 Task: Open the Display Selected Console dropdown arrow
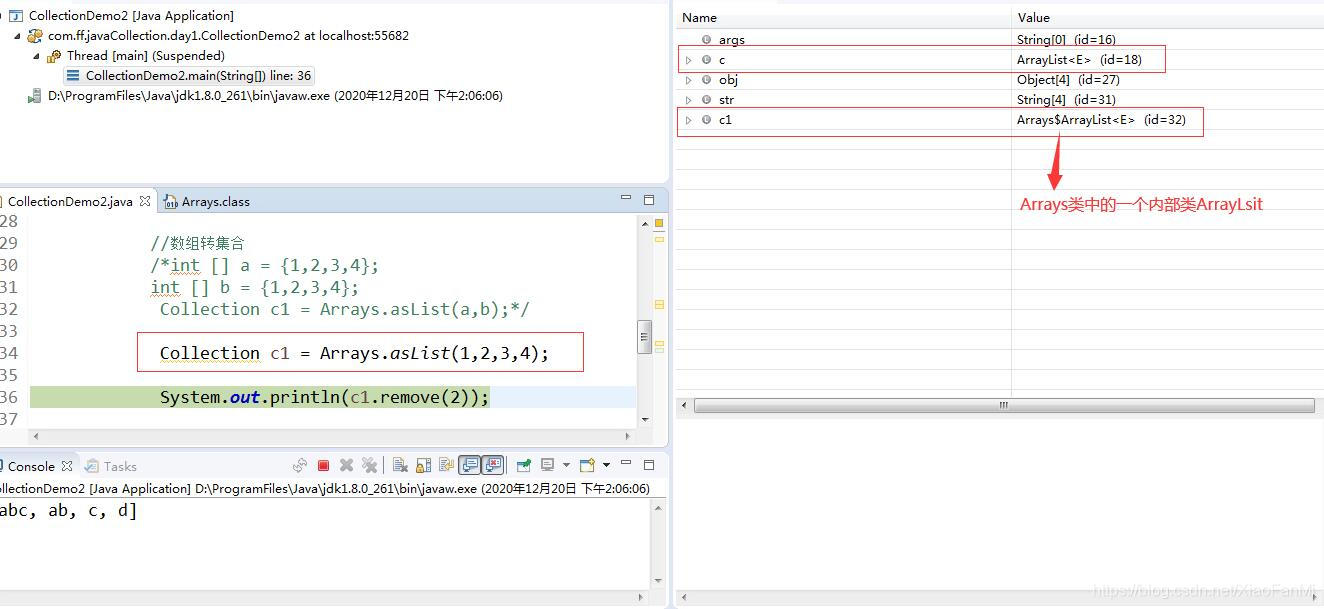tap(566, 465)
